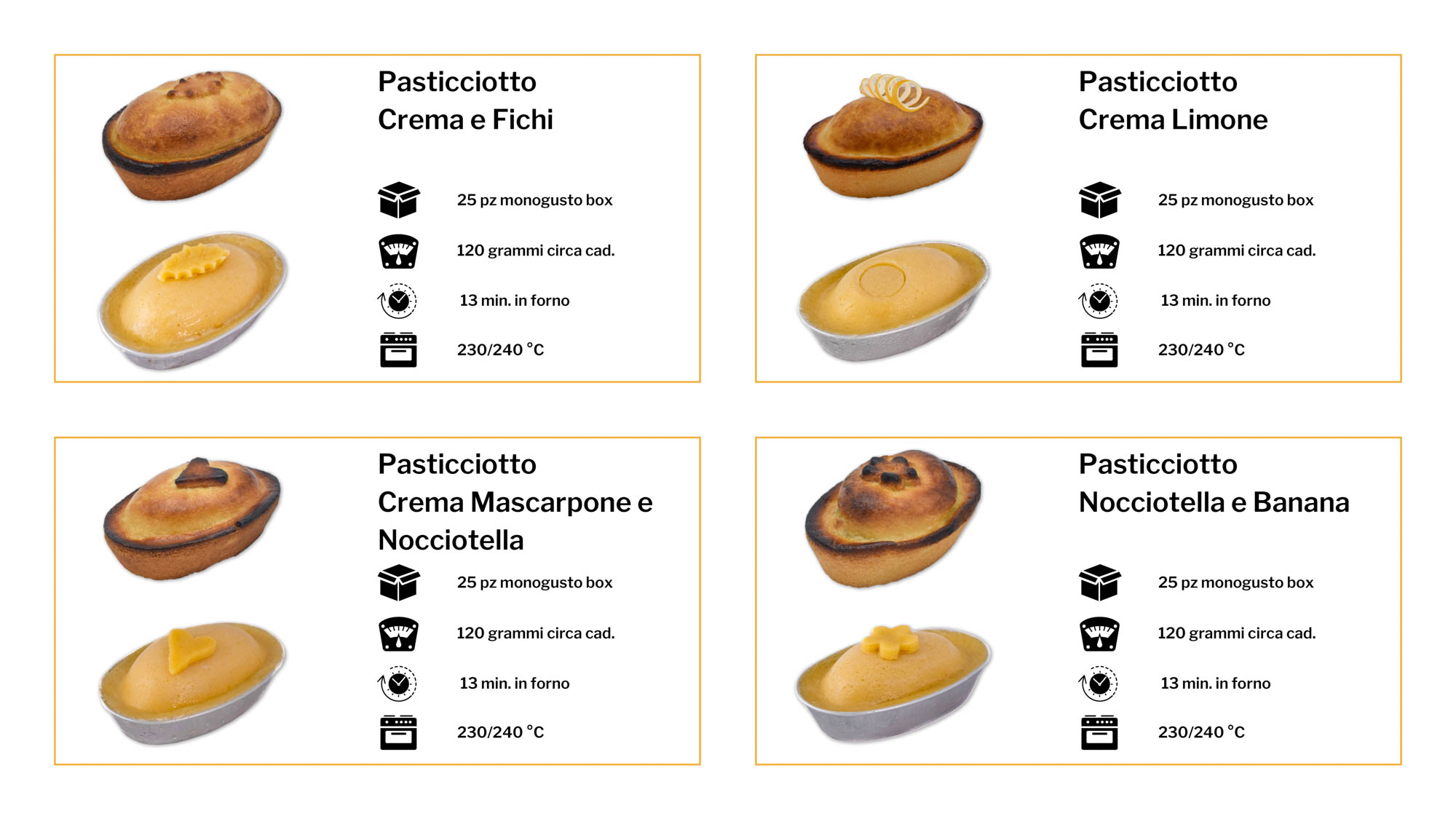This screenshot has width=1456, height=819.
Task: Click the scale icon in Nocciotella e Banana card
Action: click(1099, 634)
